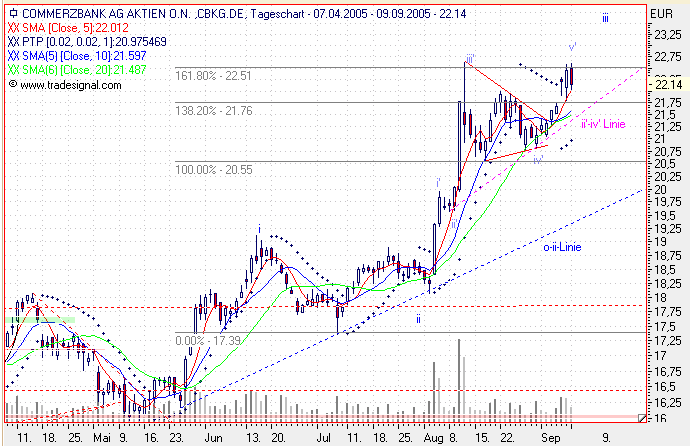The width and height of the screenshot is (690, 446).
Task: Click the 18,25 price axis label
Action: [x=668, y=284]
